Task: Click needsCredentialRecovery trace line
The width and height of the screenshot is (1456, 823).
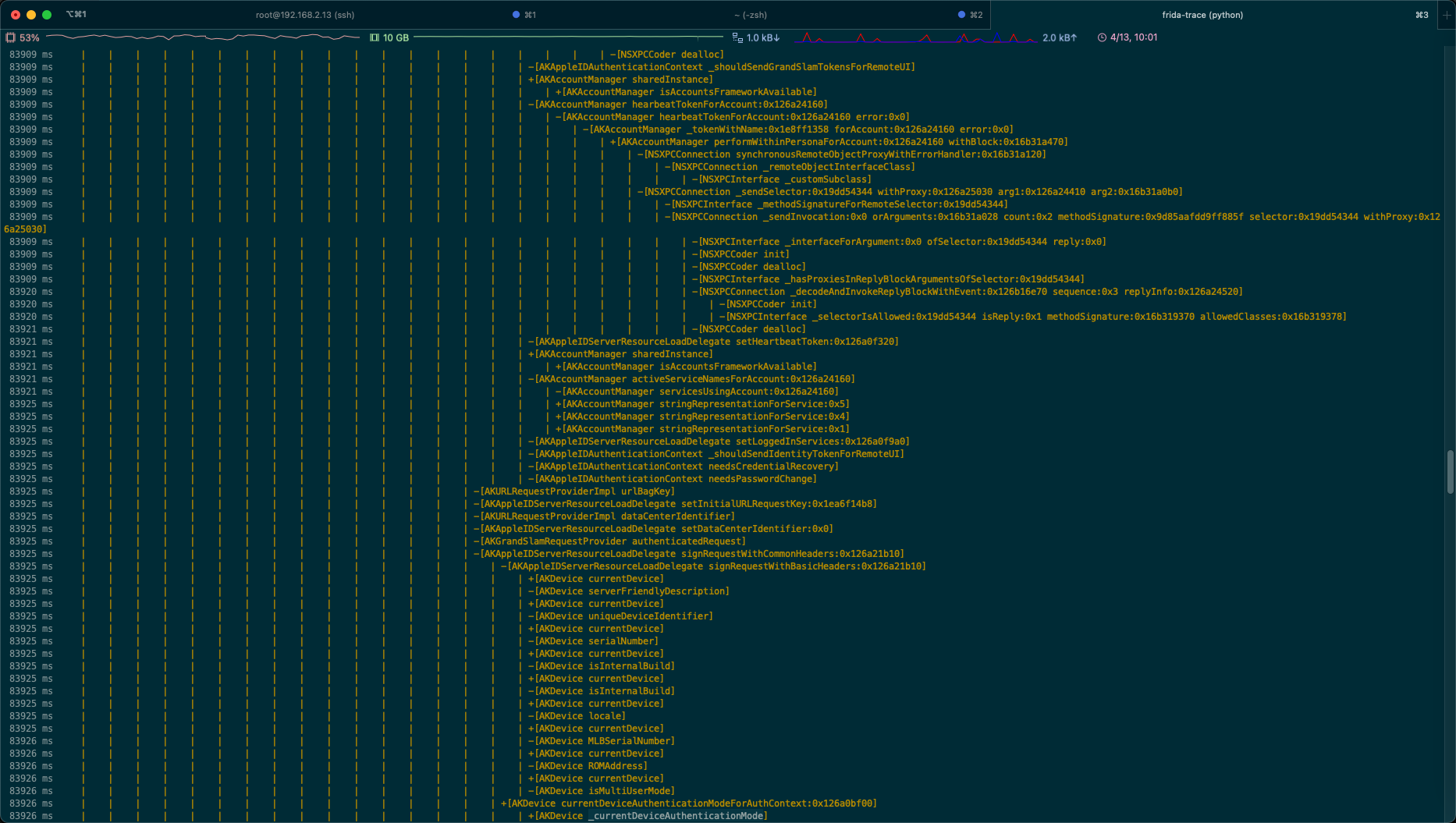Action: pos(683,466)
